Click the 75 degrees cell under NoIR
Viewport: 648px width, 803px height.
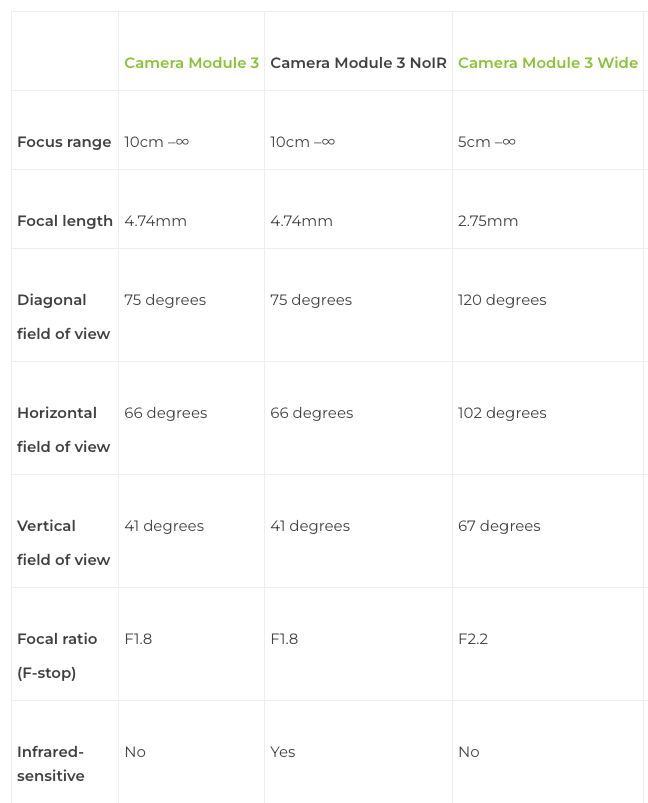coord(311,300)
